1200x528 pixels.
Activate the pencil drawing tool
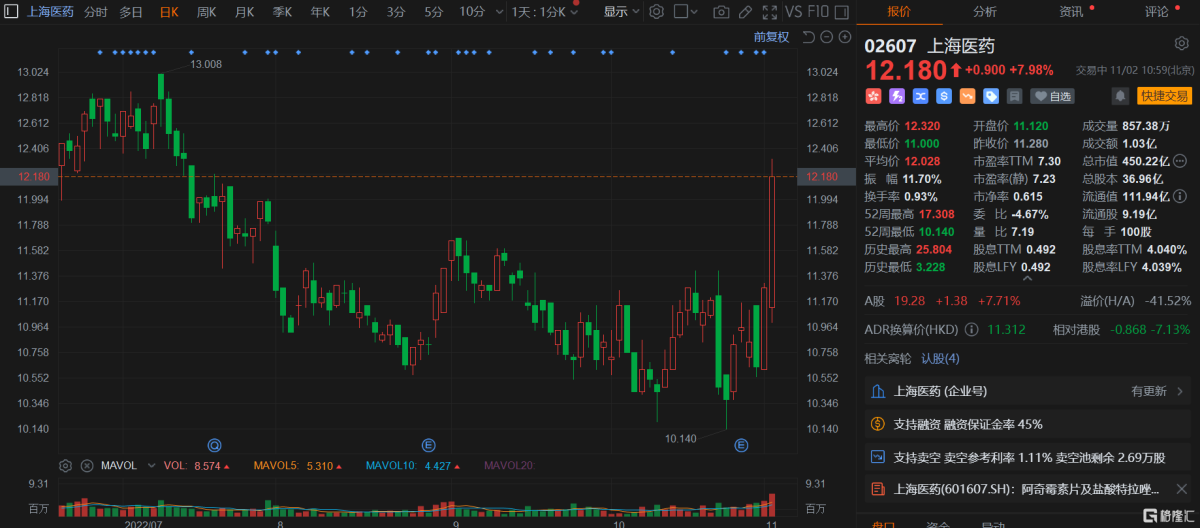click(745, 12)
